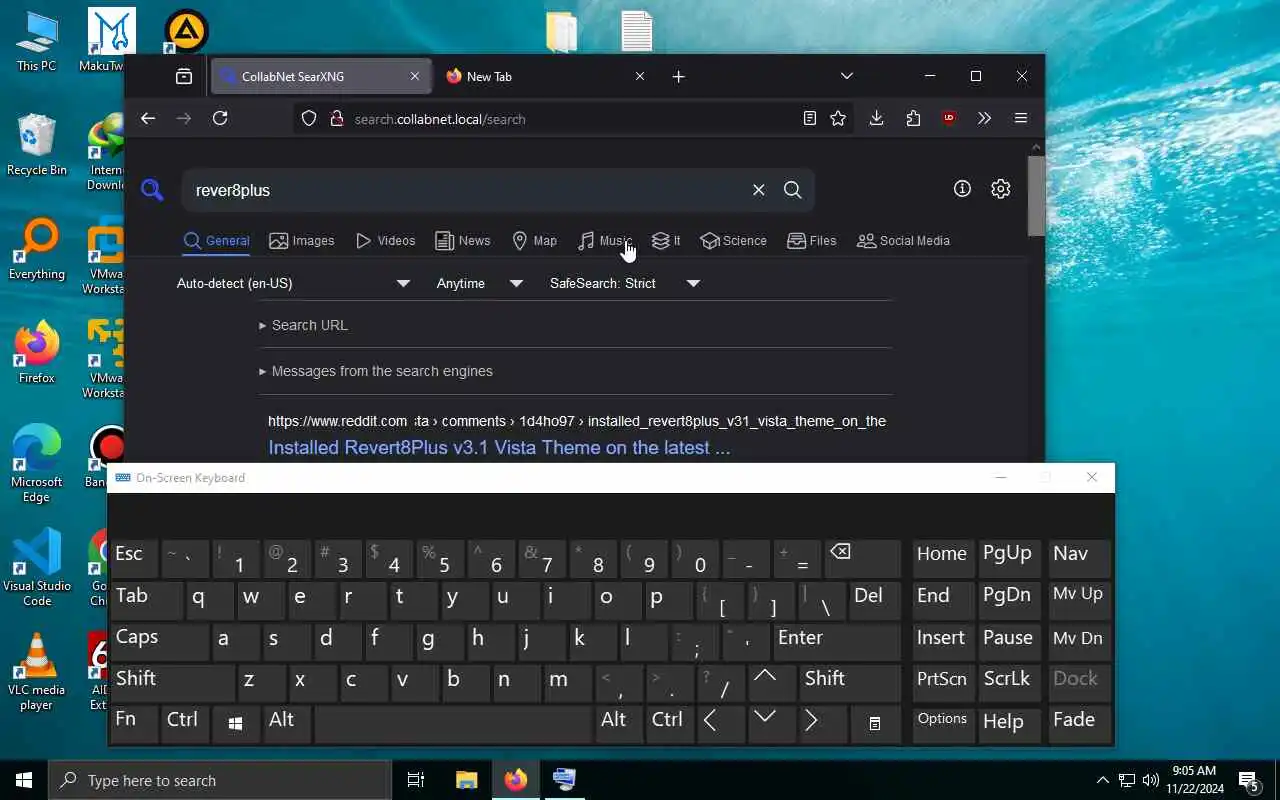This screenshot has width=1280, height=800.
Task: Toggle the ScrLk key on keyboard
Action: [x=1010, y=683]
